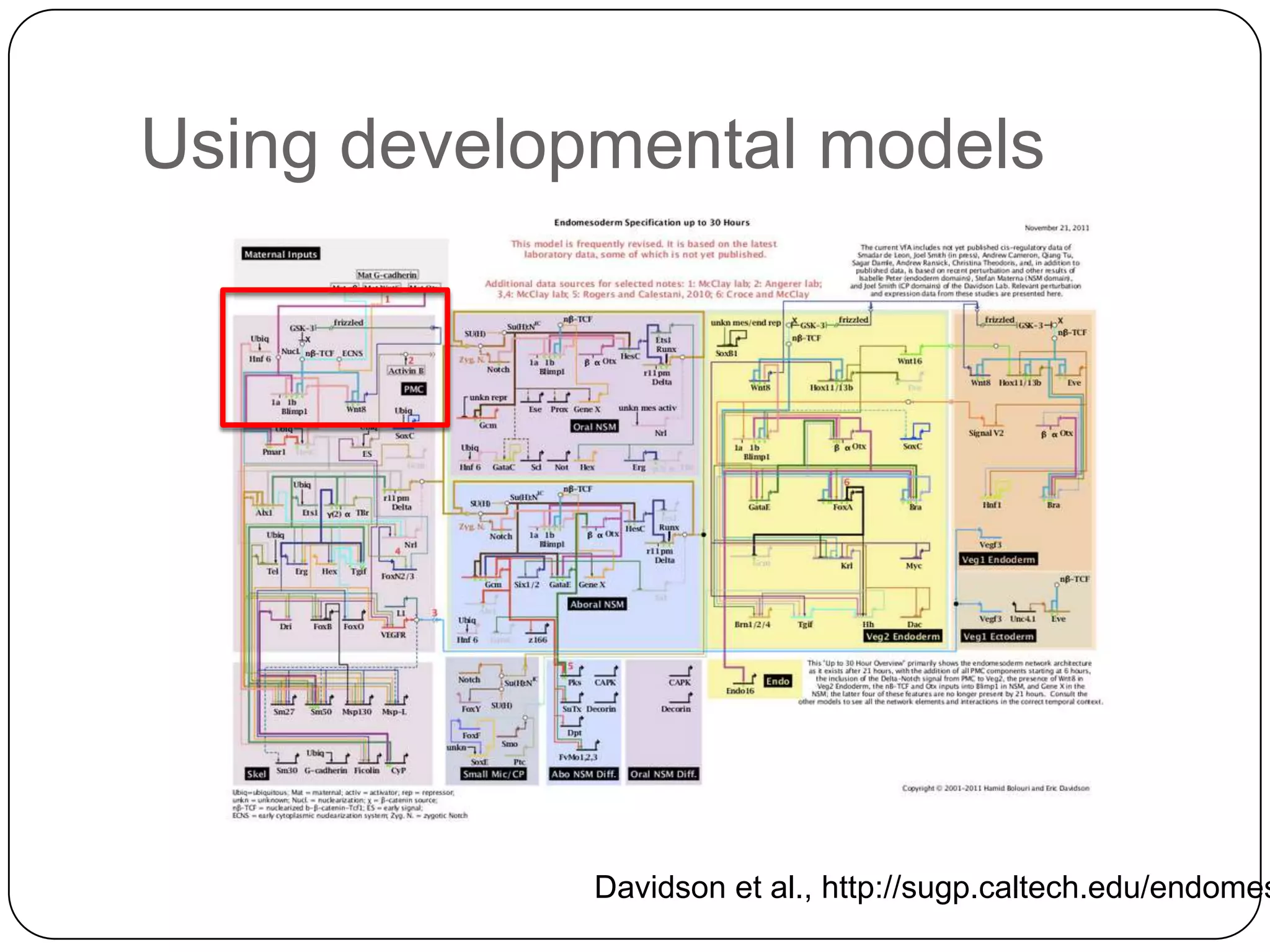Click the 'Veg2 Endoderm' region label

tap(903, 637)
